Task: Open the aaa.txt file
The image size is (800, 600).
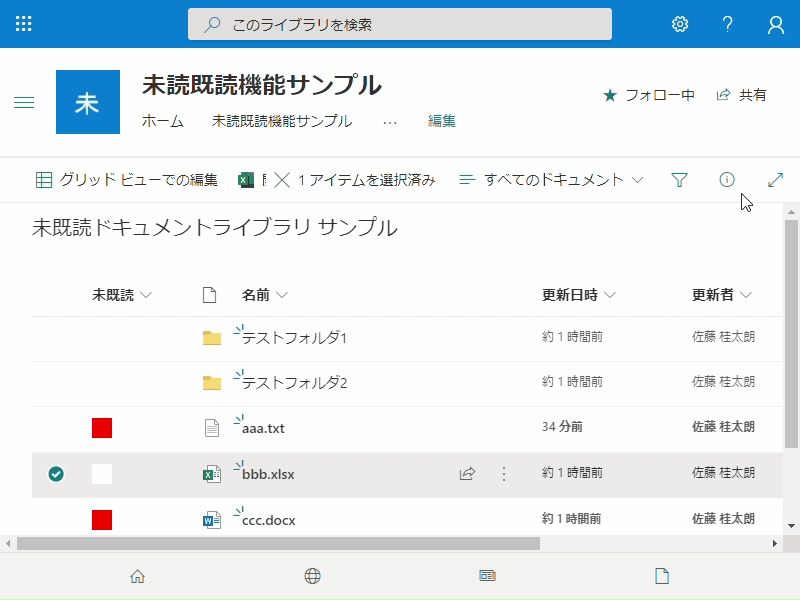Action: [263, 428]
